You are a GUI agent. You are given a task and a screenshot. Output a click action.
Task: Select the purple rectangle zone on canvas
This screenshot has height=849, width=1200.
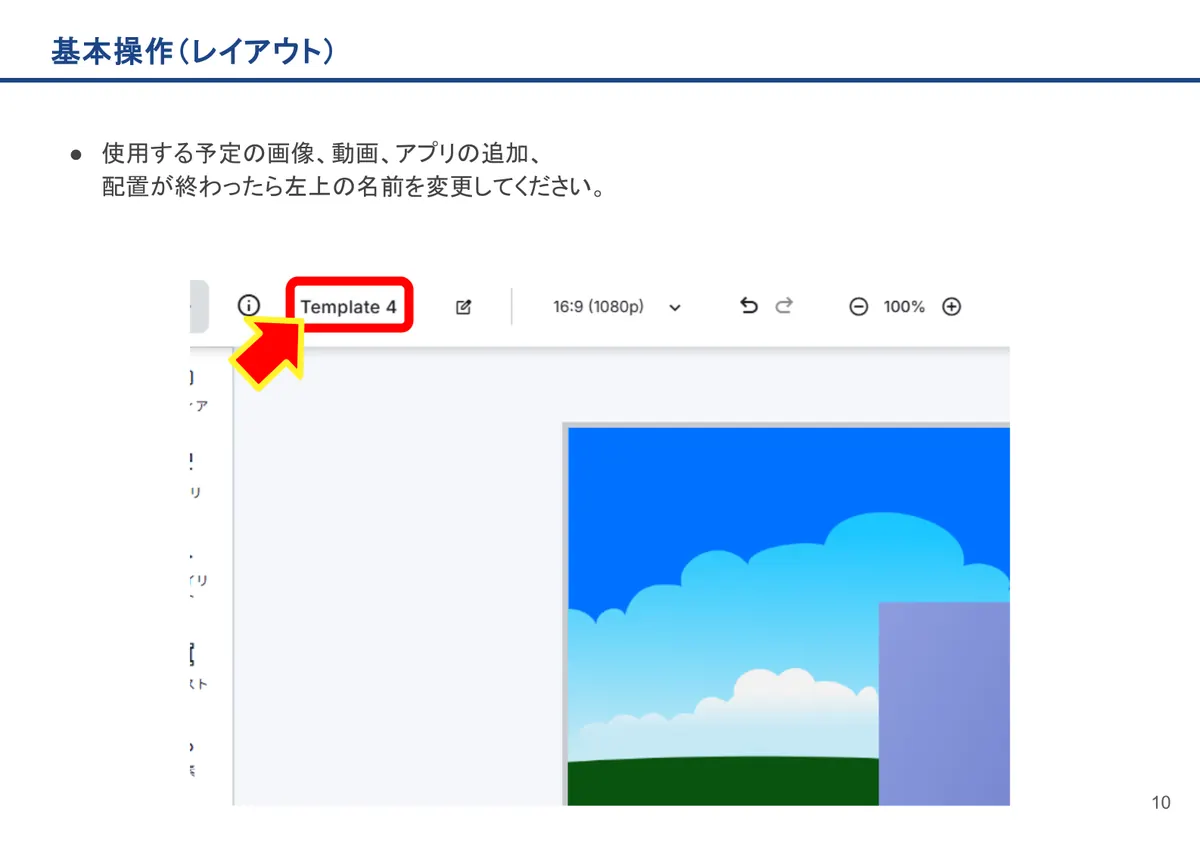944,703
